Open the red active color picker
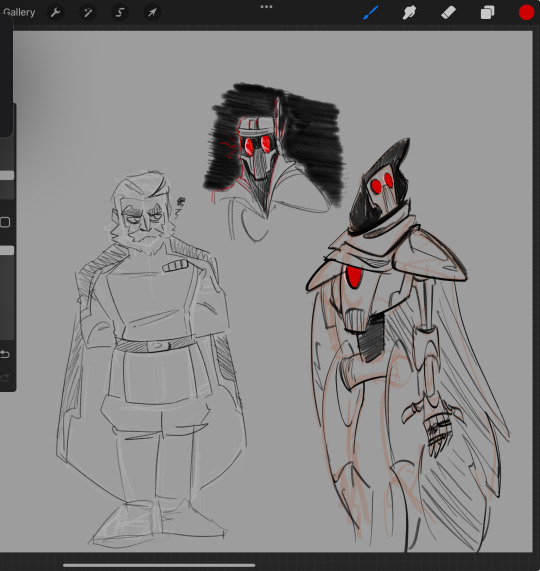This screenshot has height=571, width=540. pyautogui.click(x=526, y=12)
